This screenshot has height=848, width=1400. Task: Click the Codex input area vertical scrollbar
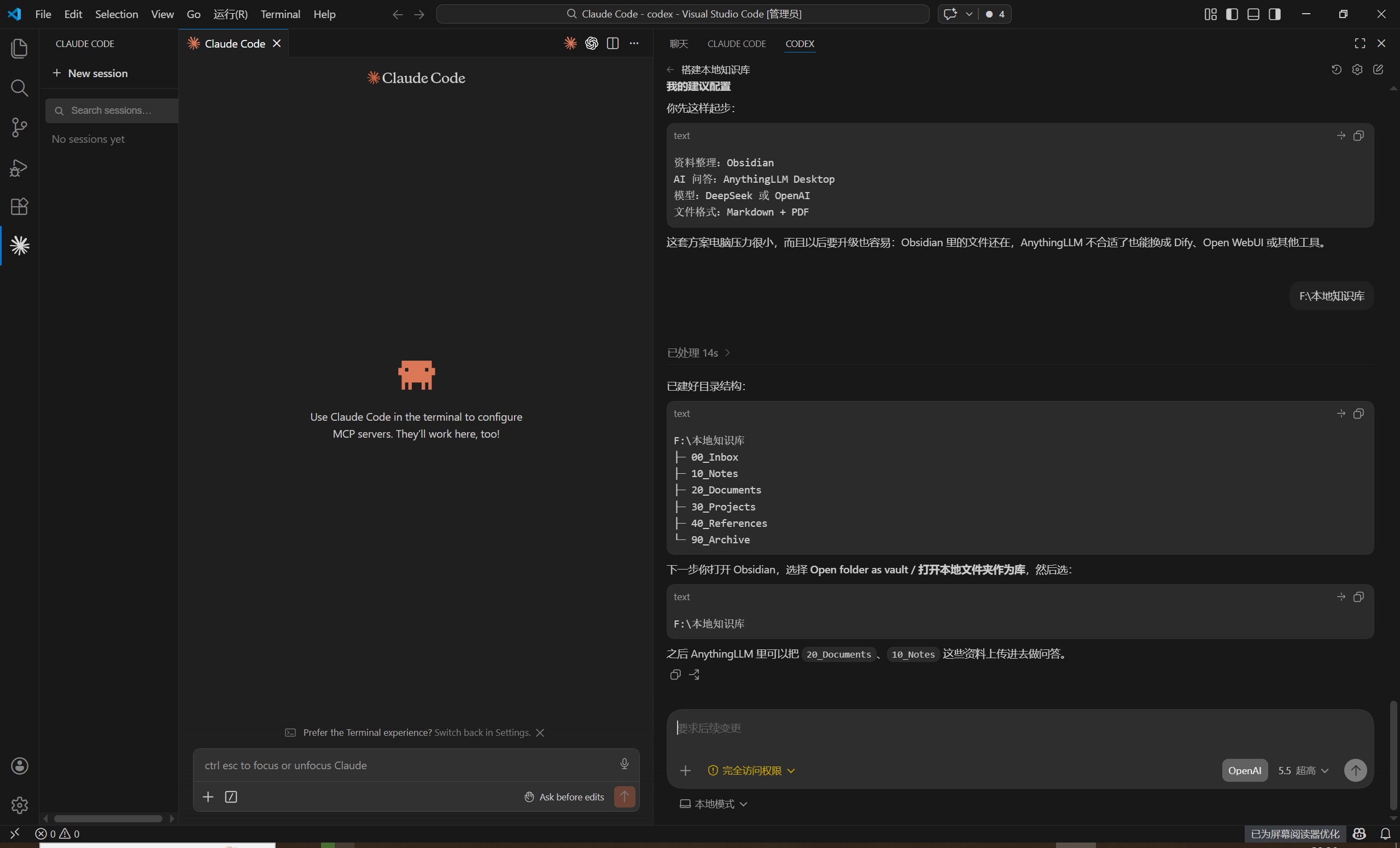pyautogui.click(x=1393, y=756)
